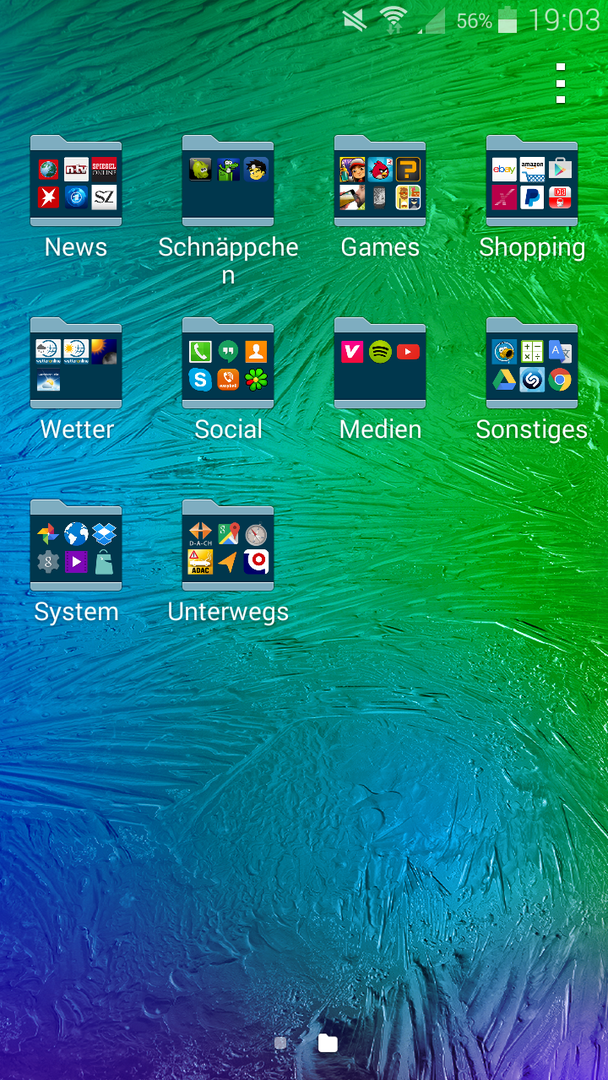This screenshot has width=608, height=1080.
Task: Tap the "Wetter" folder label
Action: coord(76,430)
